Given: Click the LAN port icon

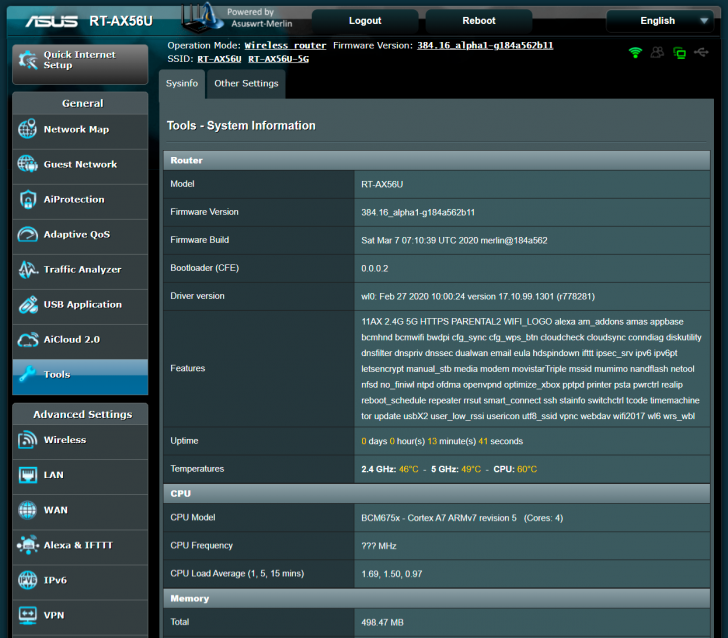Looking at the screenshot, I should (x=28, y=475).
